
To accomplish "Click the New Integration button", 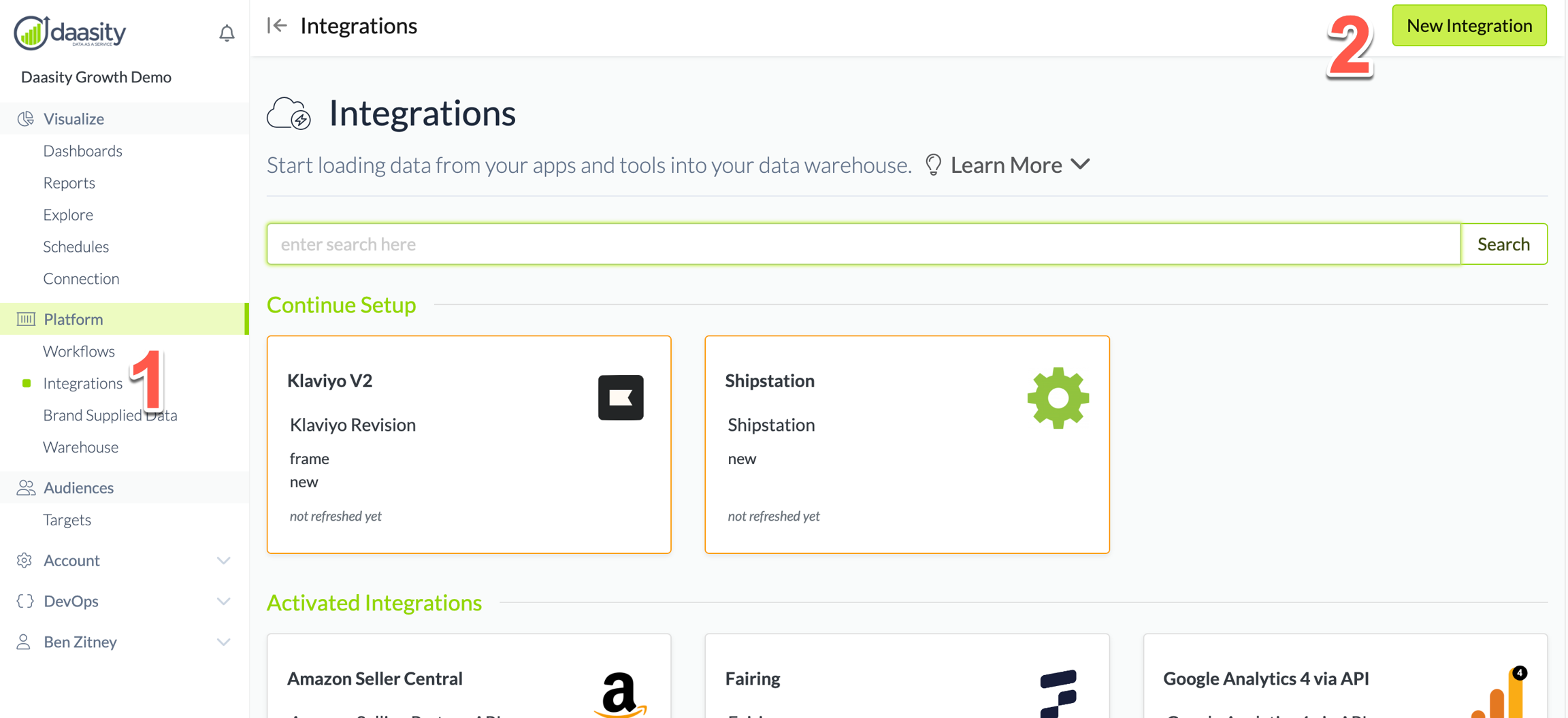I will point(1469,26).
